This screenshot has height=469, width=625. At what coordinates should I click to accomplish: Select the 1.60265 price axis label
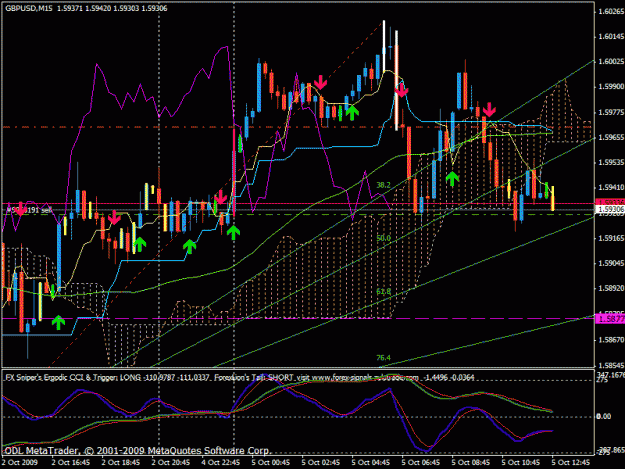pos(611,12)
